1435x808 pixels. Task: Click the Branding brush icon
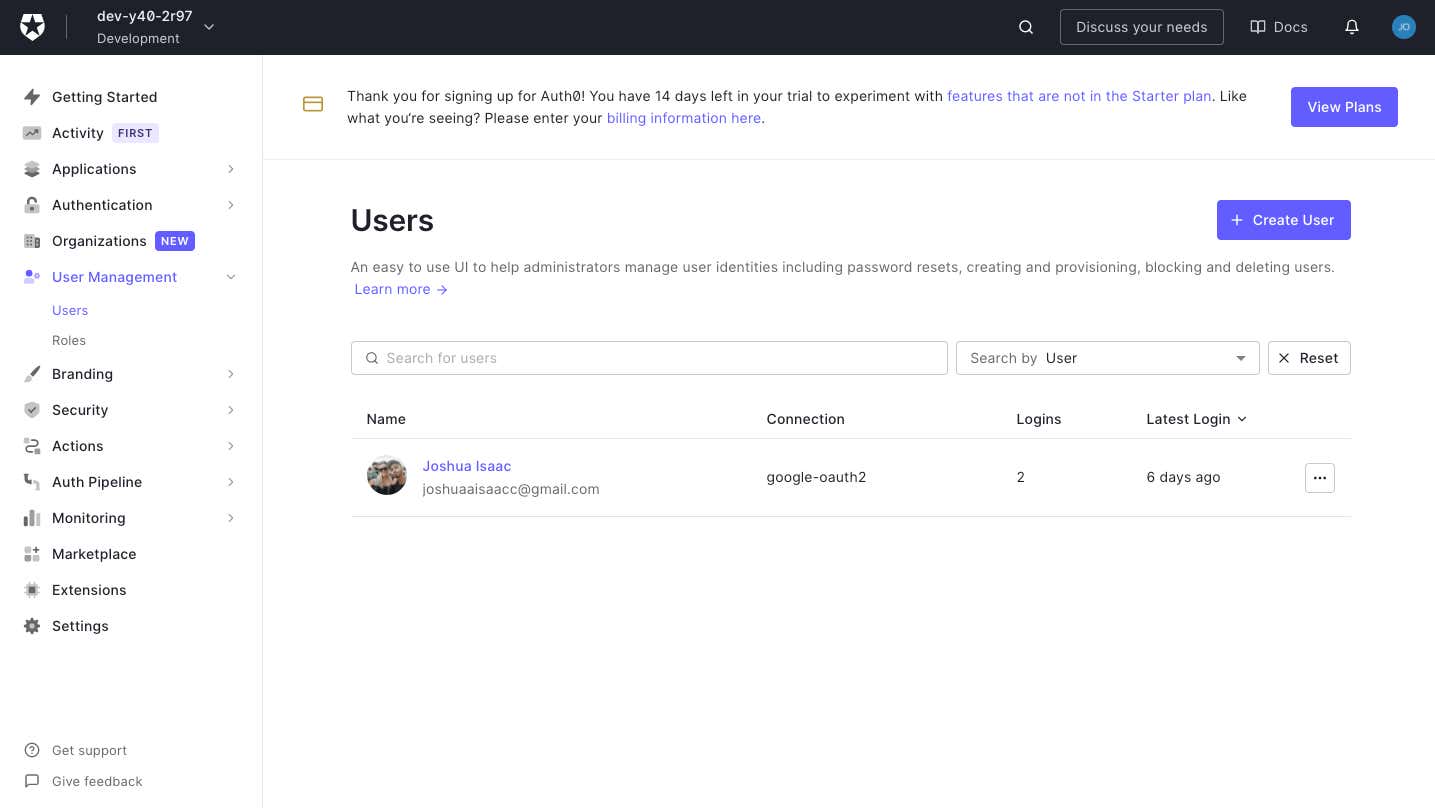[x=32, y=374]
